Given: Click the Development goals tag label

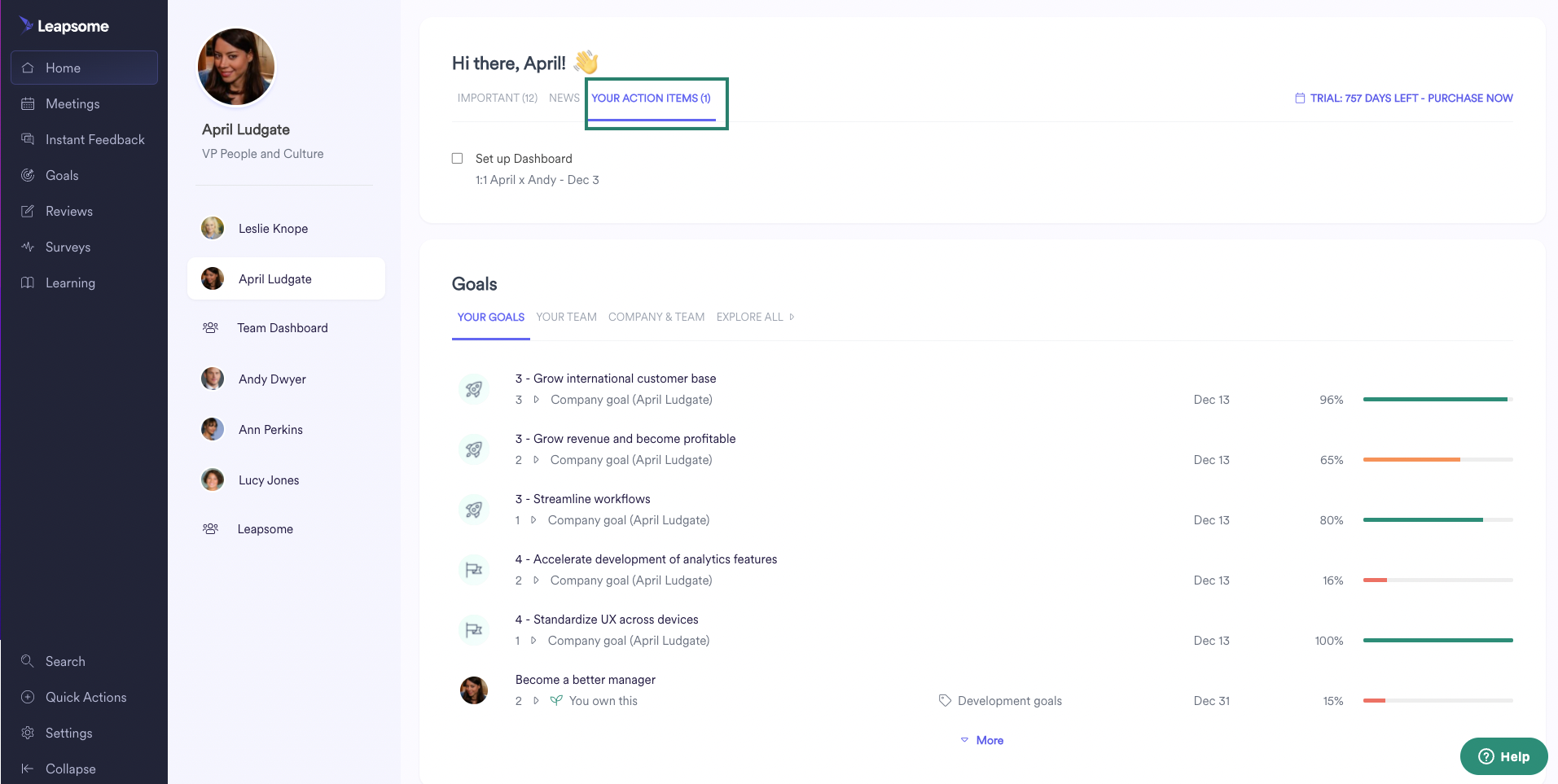Looking at the screenshot, I should 1010,701.
